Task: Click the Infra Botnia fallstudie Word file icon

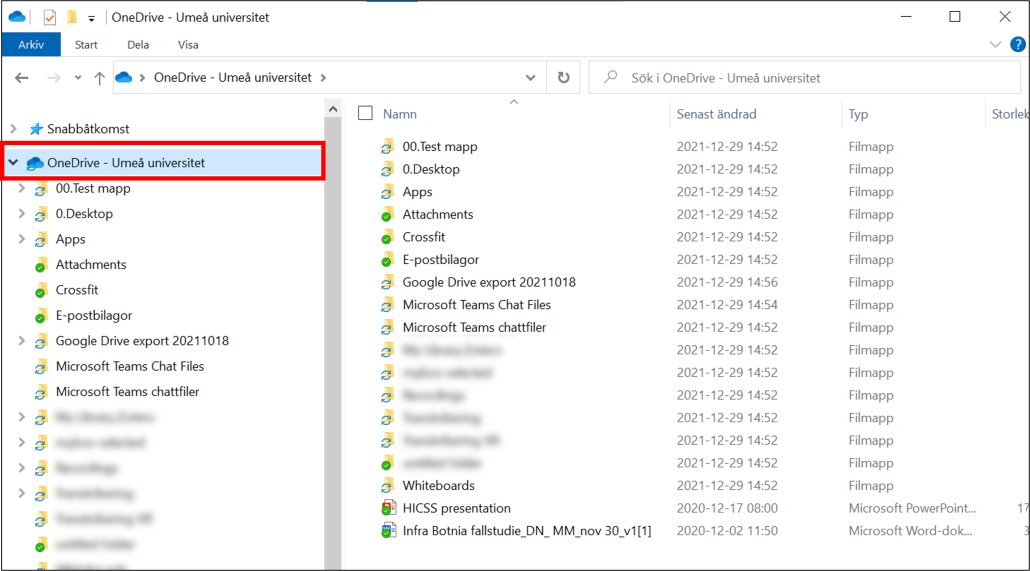Action: pos(388,530)
